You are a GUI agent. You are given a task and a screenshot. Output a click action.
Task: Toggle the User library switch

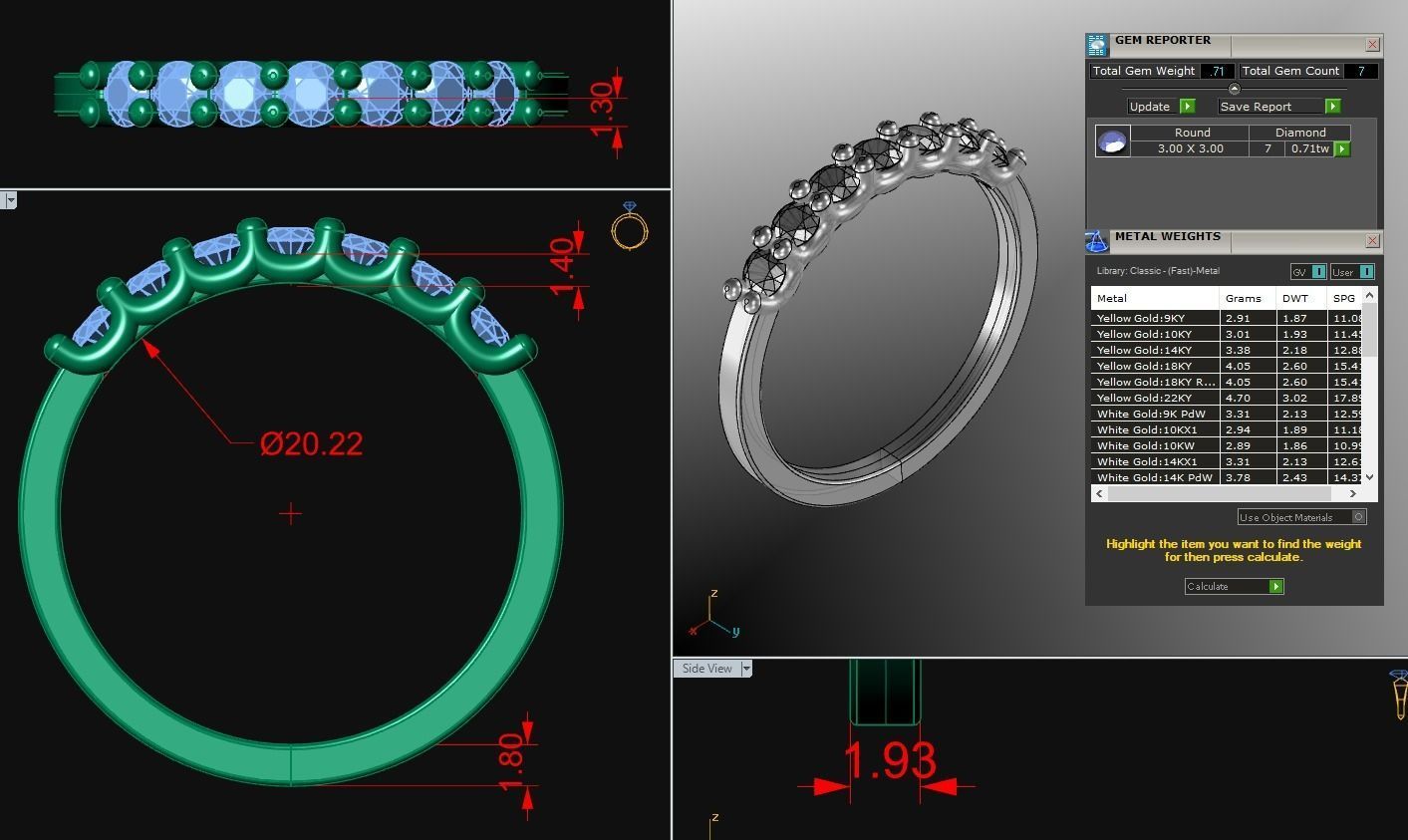click(x=1352, y=272)
